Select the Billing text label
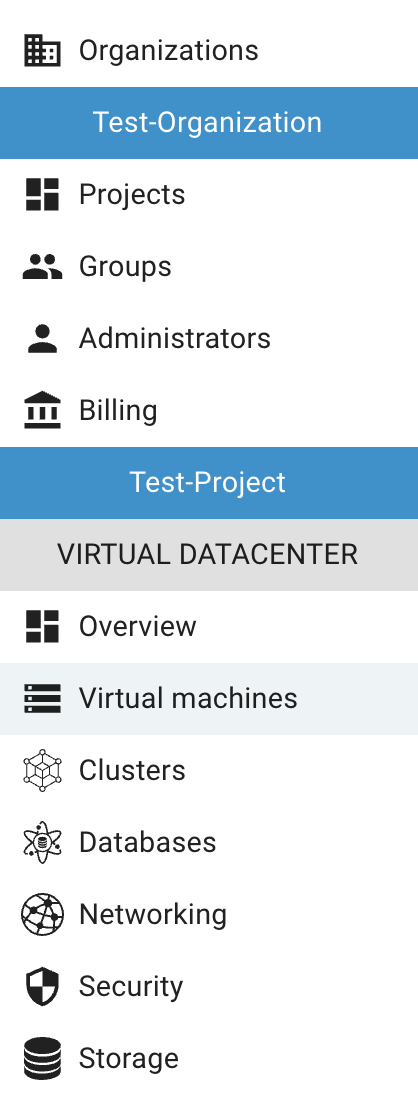The height and width of the screenshot is (1114, 418). [118, 411]
